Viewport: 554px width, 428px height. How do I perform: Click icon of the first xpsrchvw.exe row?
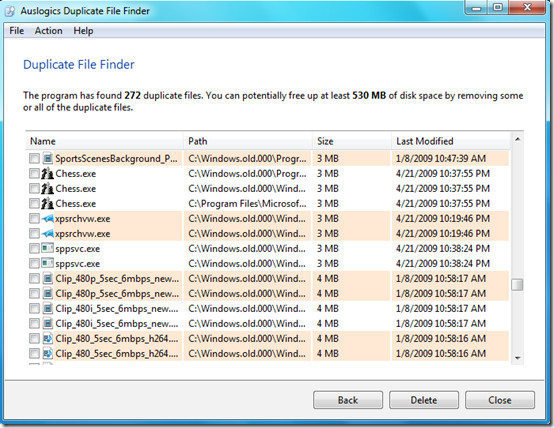pyautogui.click(x=47, y=219)
